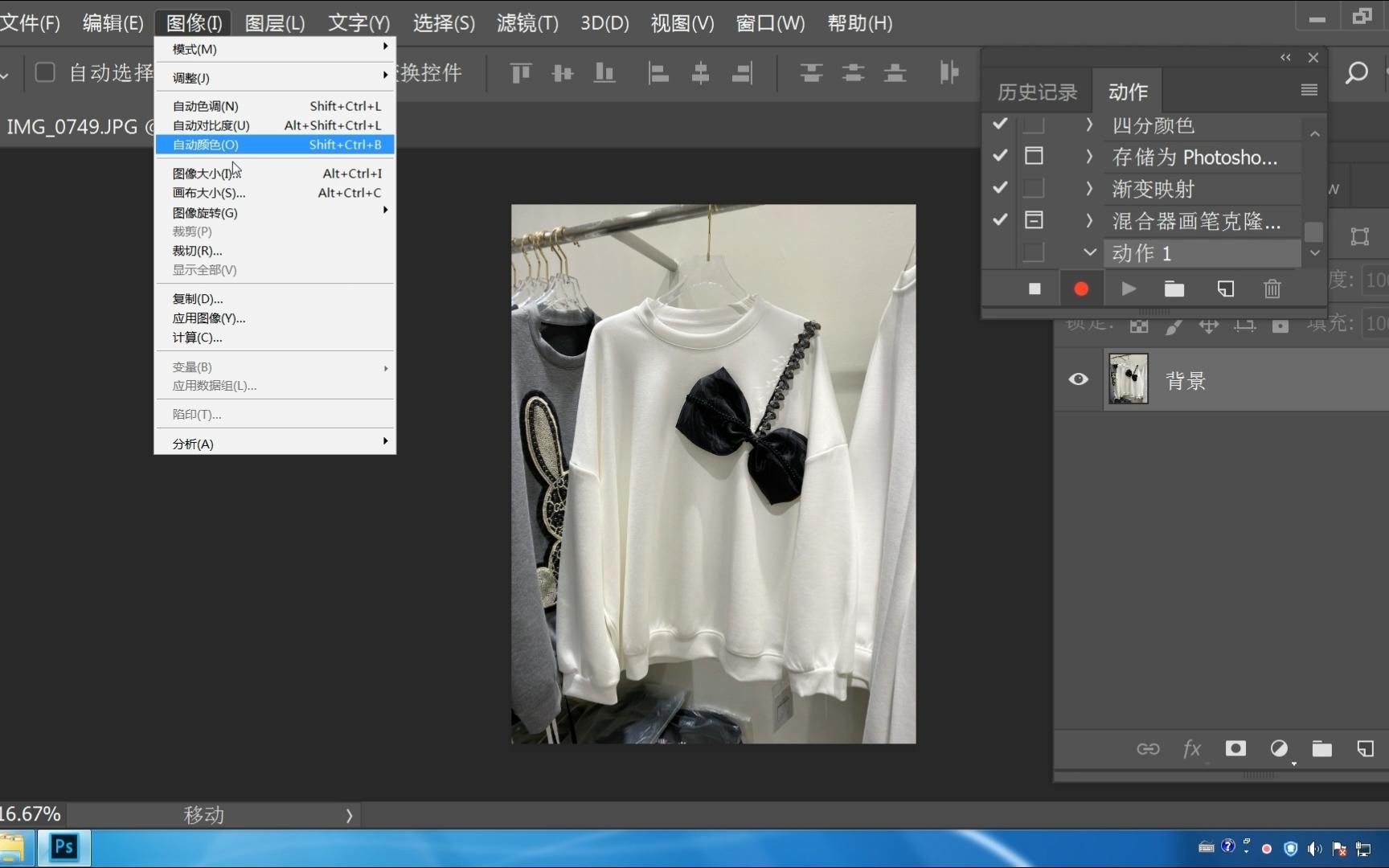Add a layer mask from Layers panel
This screenshot has height=868, width=1389.
1235,749
